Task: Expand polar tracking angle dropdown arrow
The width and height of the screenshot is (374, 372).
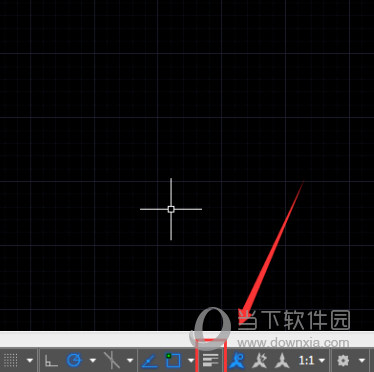Action: pyautogui.click(x=93, y=360)
